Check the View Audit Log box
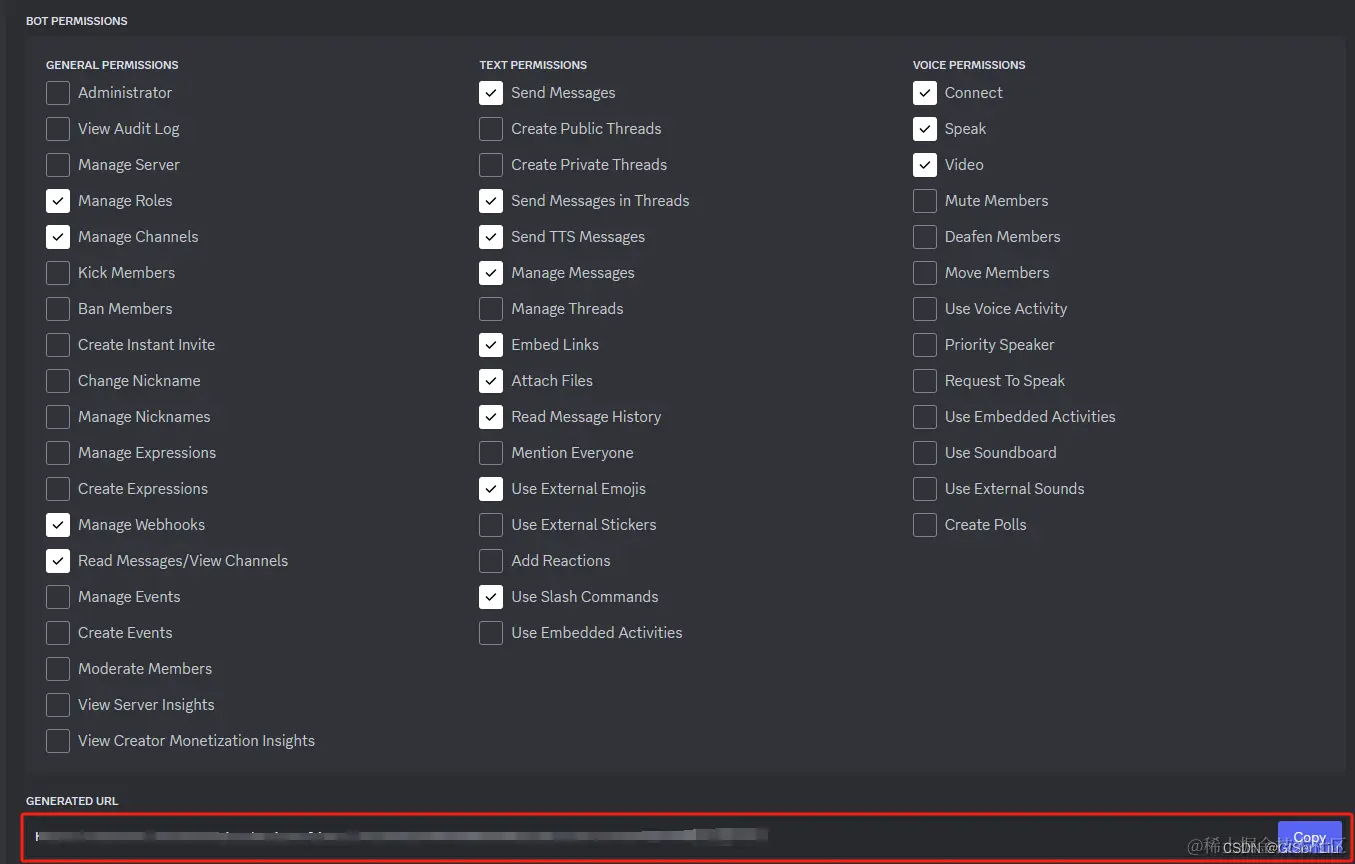 pos(58,129)
